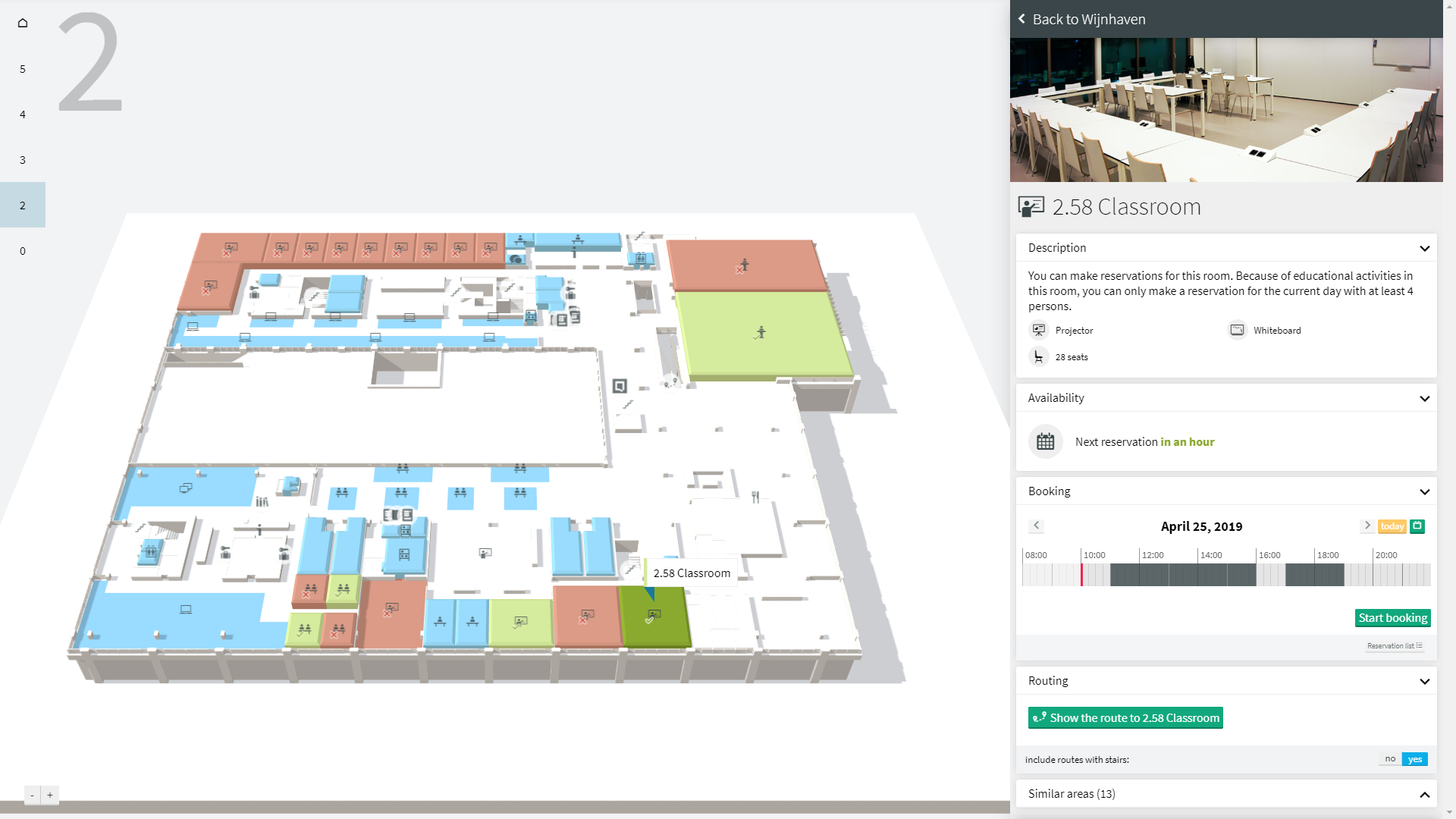Set include stairs routes to no
1456x819 pixels.
coord(1390,759)
